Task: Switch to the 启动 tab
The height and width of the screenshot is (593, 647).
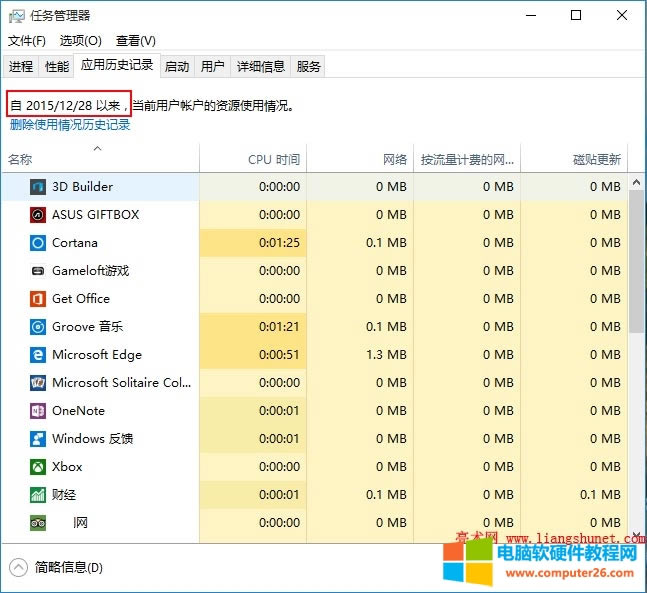Action: [177, 66]
